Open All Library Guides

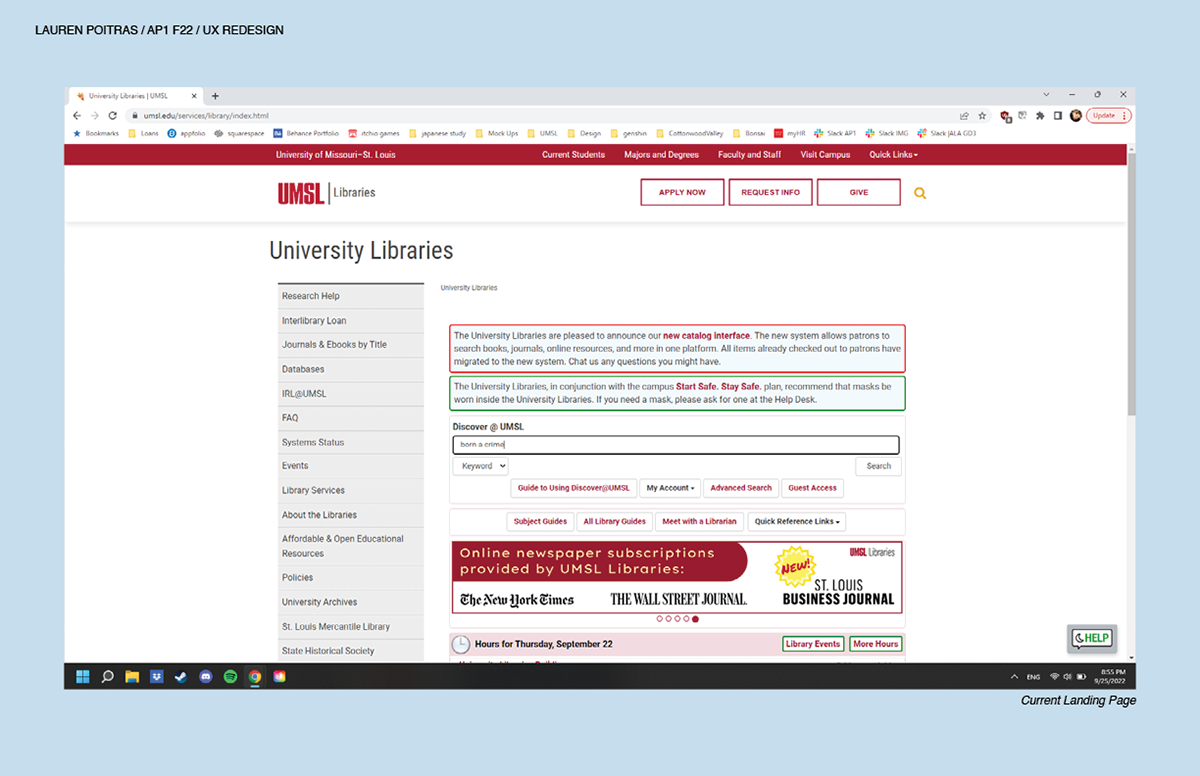614,521
